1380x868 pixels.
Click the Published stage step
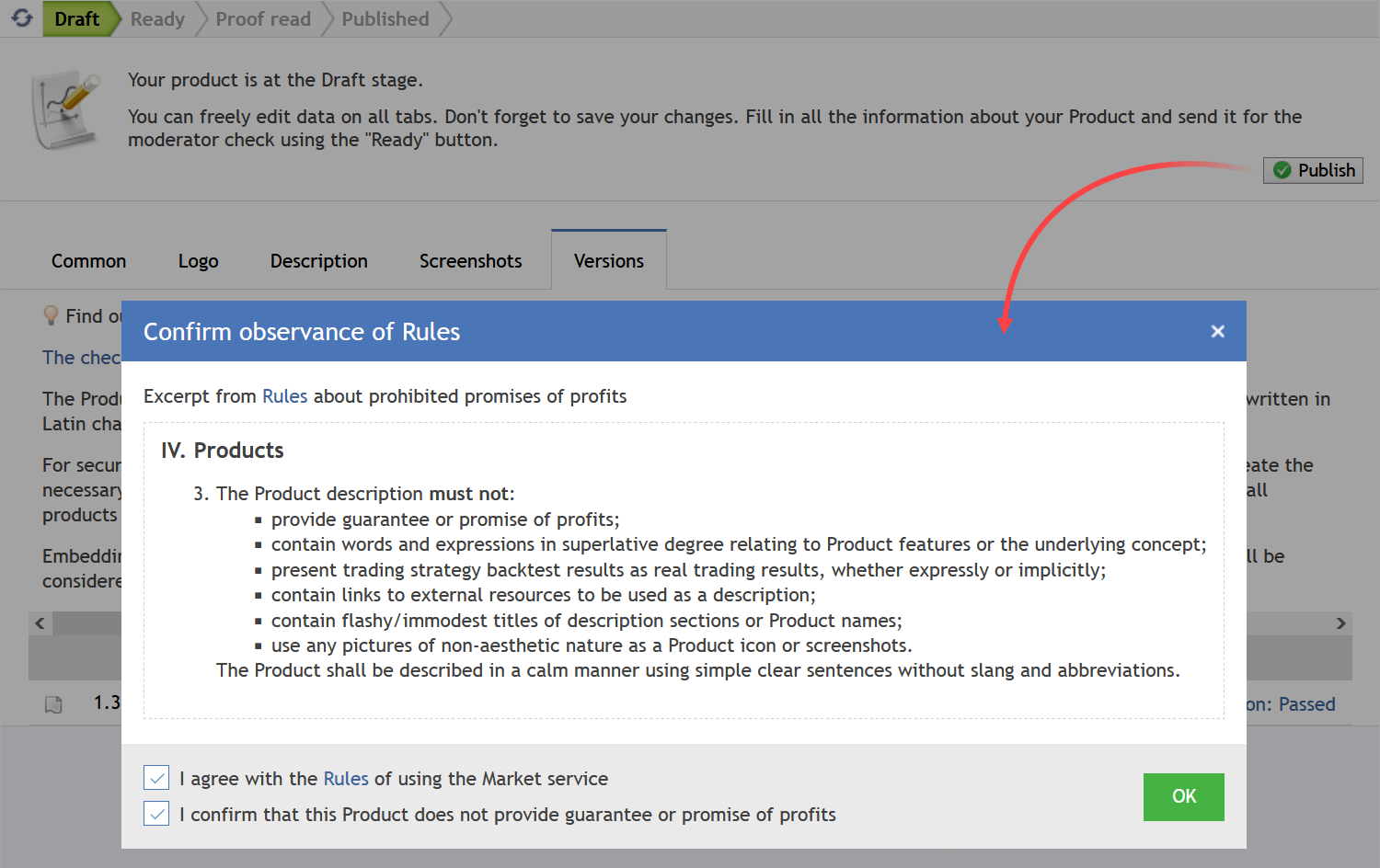(x=385, y=19)
